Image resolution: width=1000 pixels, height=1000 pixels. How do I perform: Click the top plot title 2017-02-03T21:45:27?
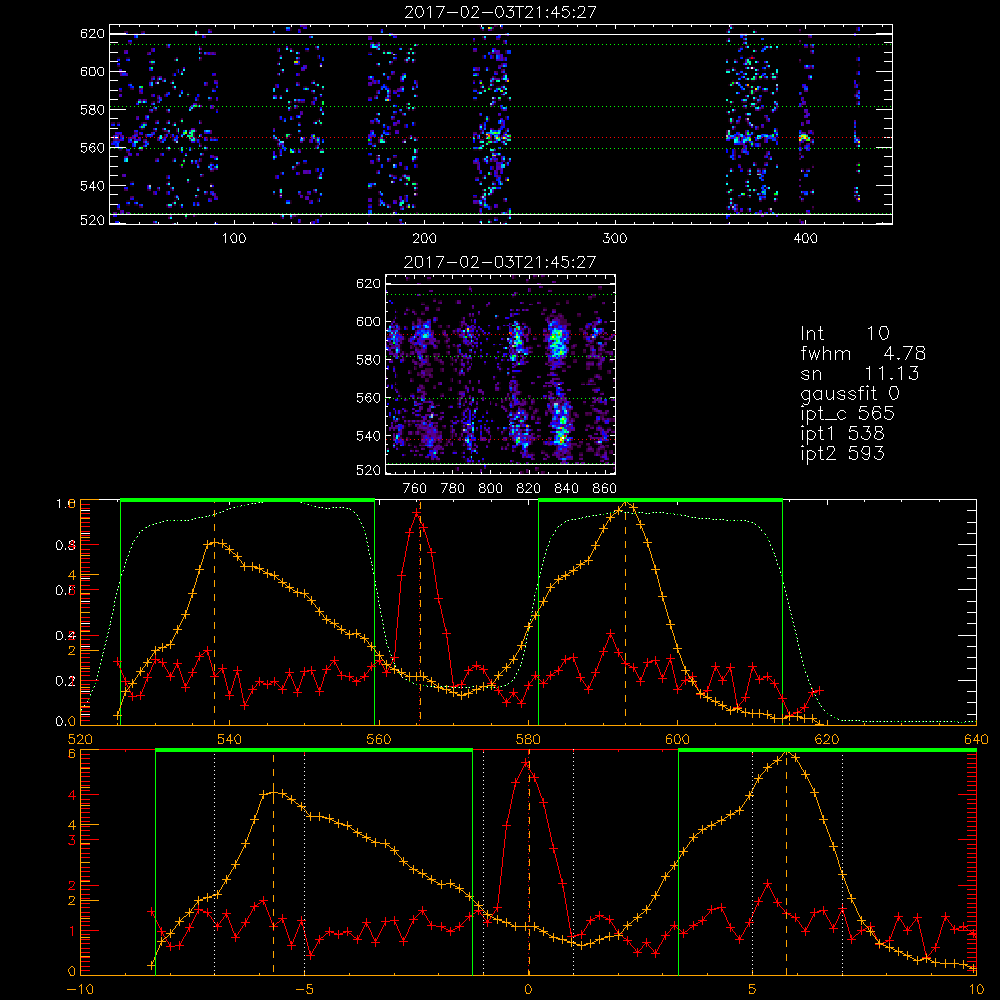[x=500, y=12]
